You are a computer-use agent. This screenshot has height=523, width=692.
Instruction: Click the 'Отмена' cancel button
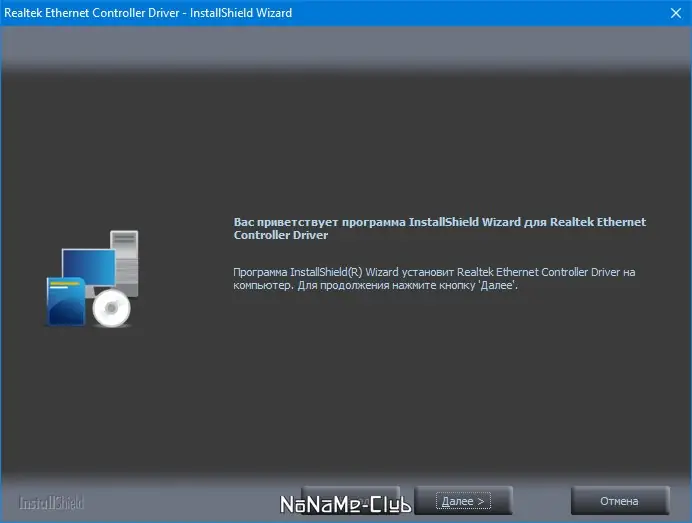(x=620, y=500)
